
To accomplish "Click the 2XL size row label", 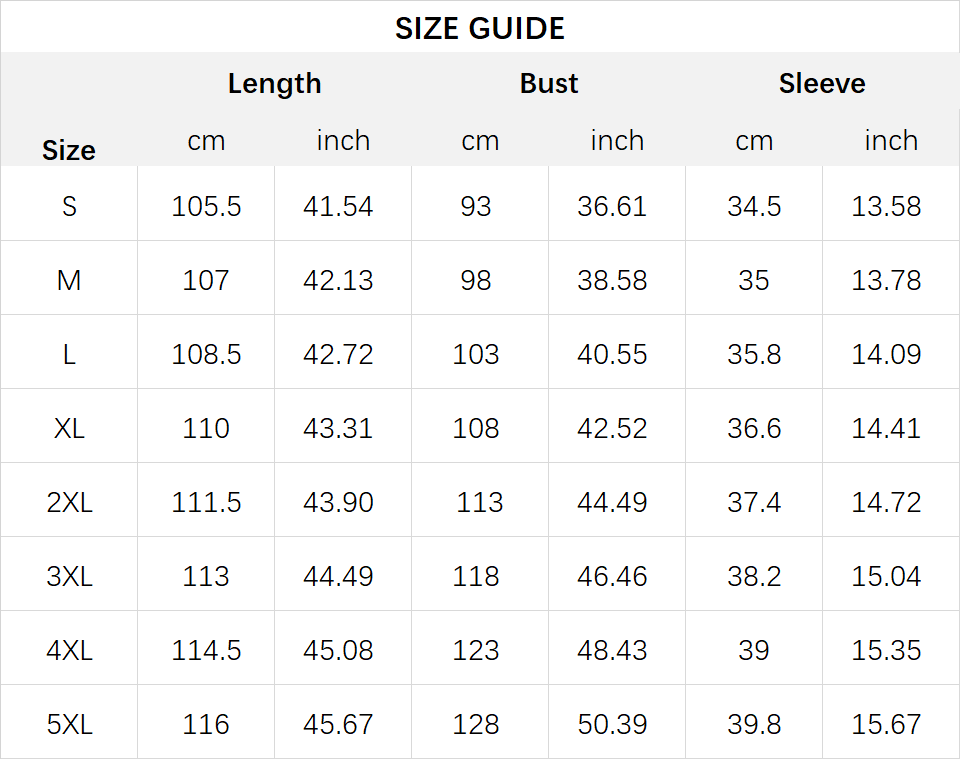I will [69, 503].
